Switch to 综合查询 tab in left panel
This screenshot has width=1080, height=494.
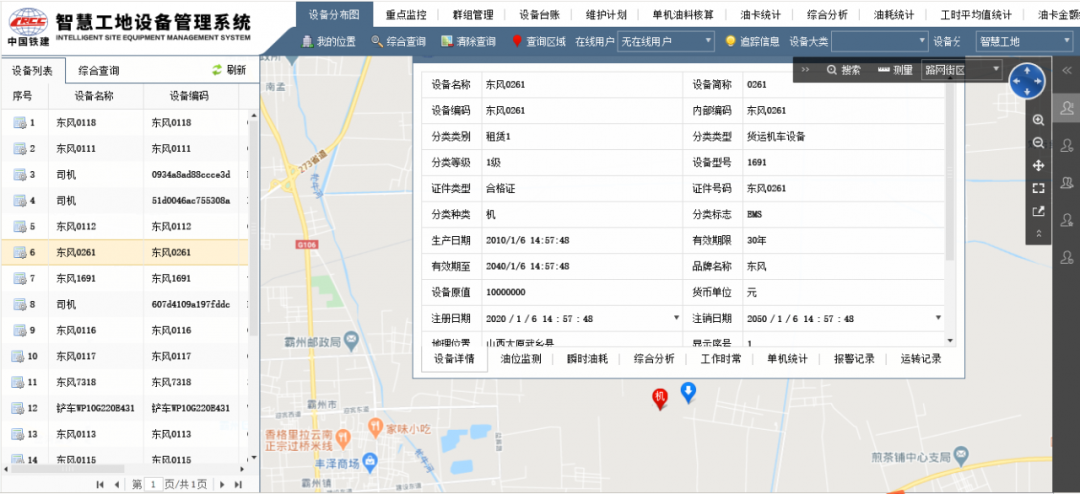[98, 70]
